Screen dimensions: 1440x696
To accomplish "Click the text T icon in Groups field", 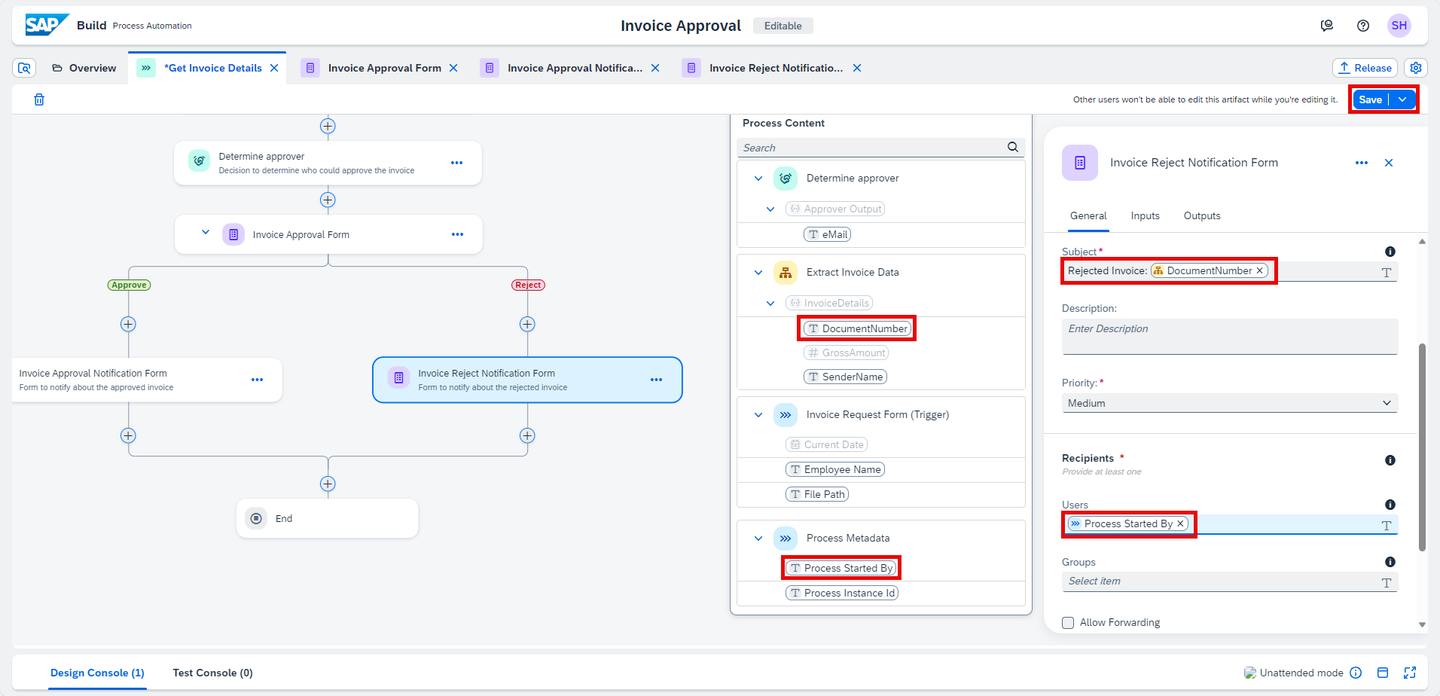I will 1387,582.
